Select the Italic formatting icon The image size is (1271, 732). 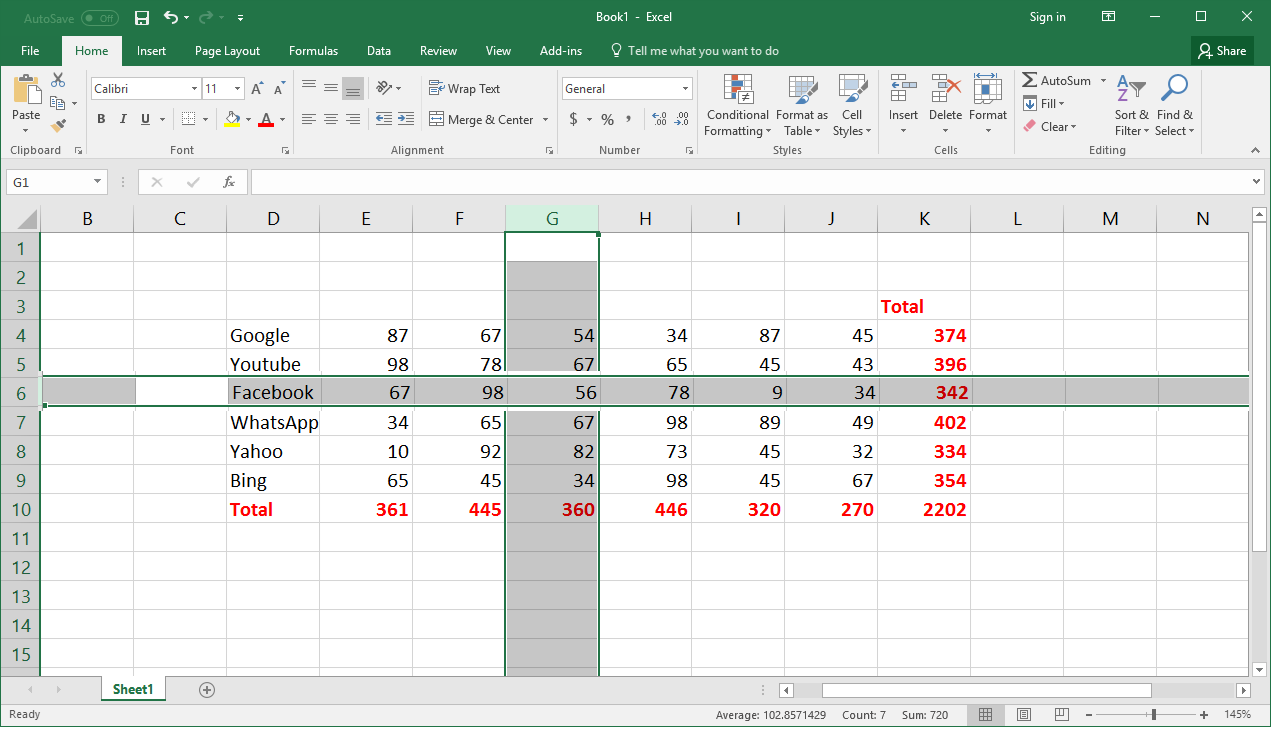121,118
